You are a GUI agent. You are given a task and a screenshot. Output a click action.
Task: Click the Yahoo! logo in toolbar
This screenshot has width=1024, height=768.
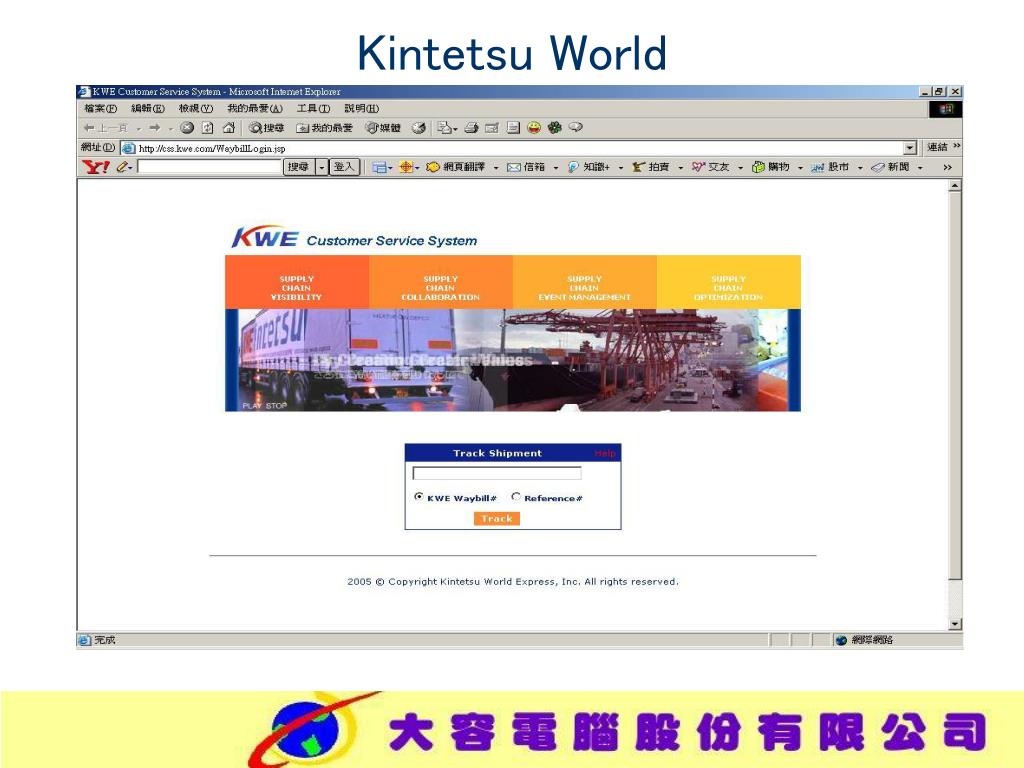pos(96,167)
